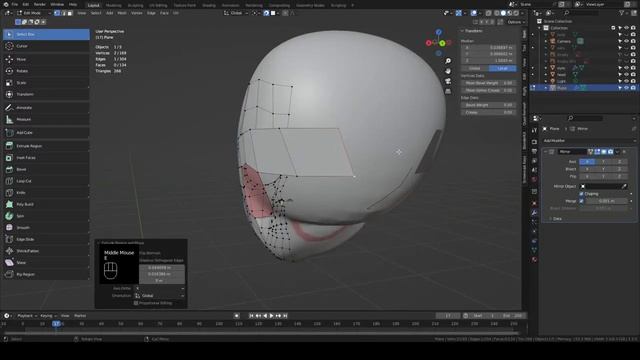Toggle camera view viewport icon
640x360 pixels.
[448, 81]
